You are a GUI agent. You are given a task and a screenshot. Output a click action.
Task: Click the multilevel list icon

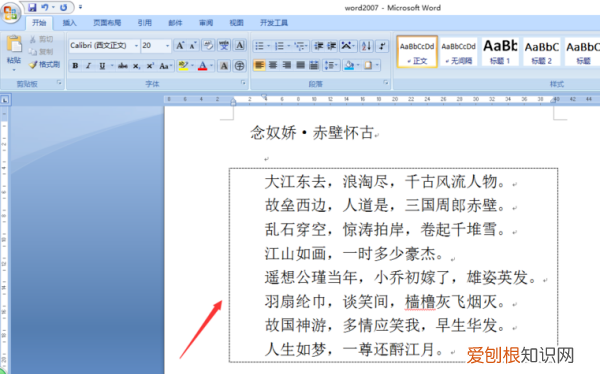(299, 46)
